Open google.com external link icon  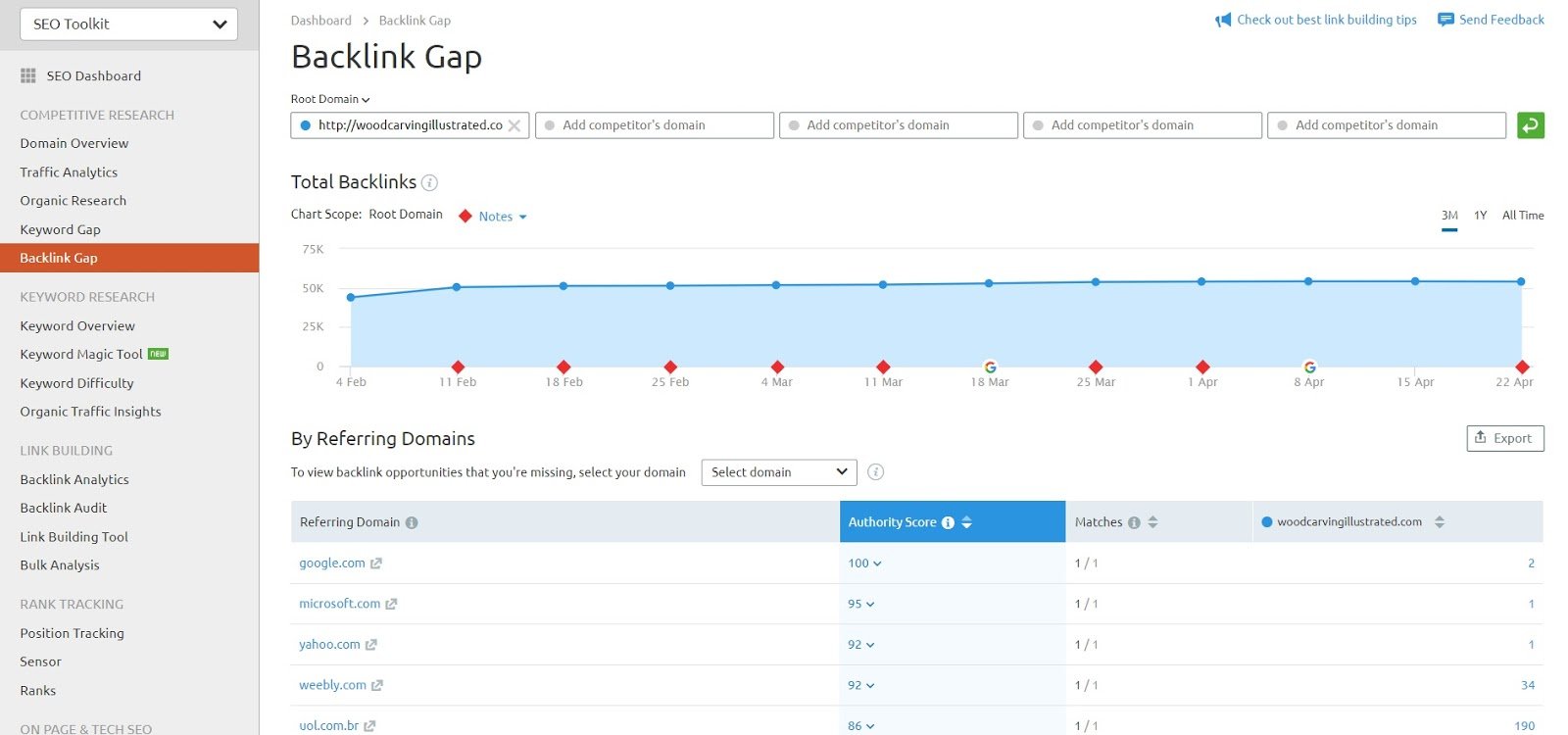[x=376, y=563]
